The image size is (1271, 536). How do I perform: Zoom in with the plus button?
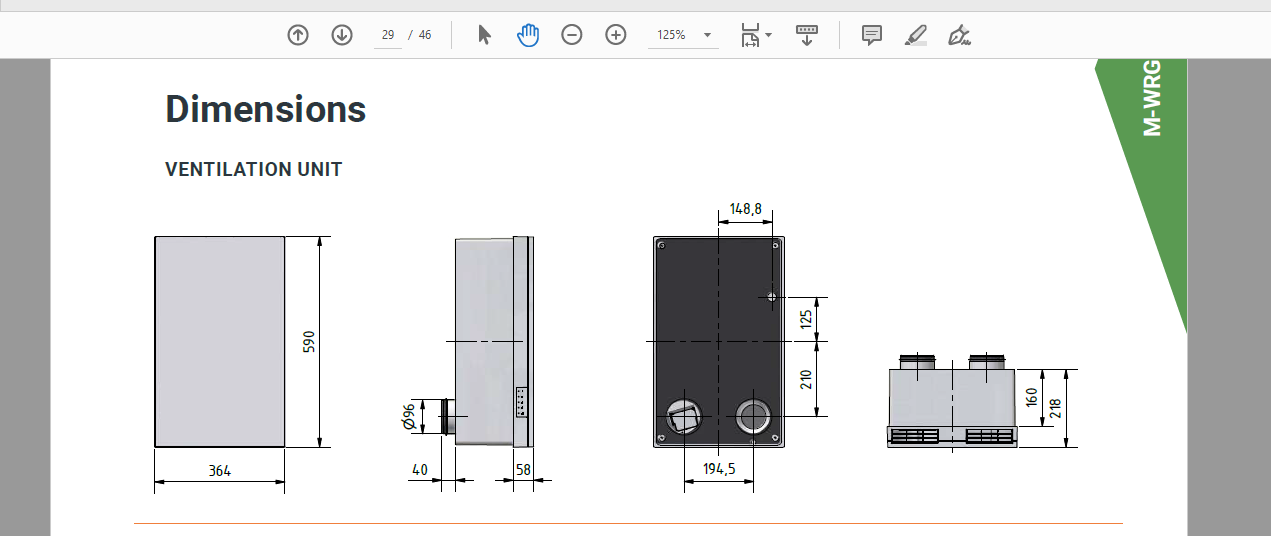click(x=616, y=35)
